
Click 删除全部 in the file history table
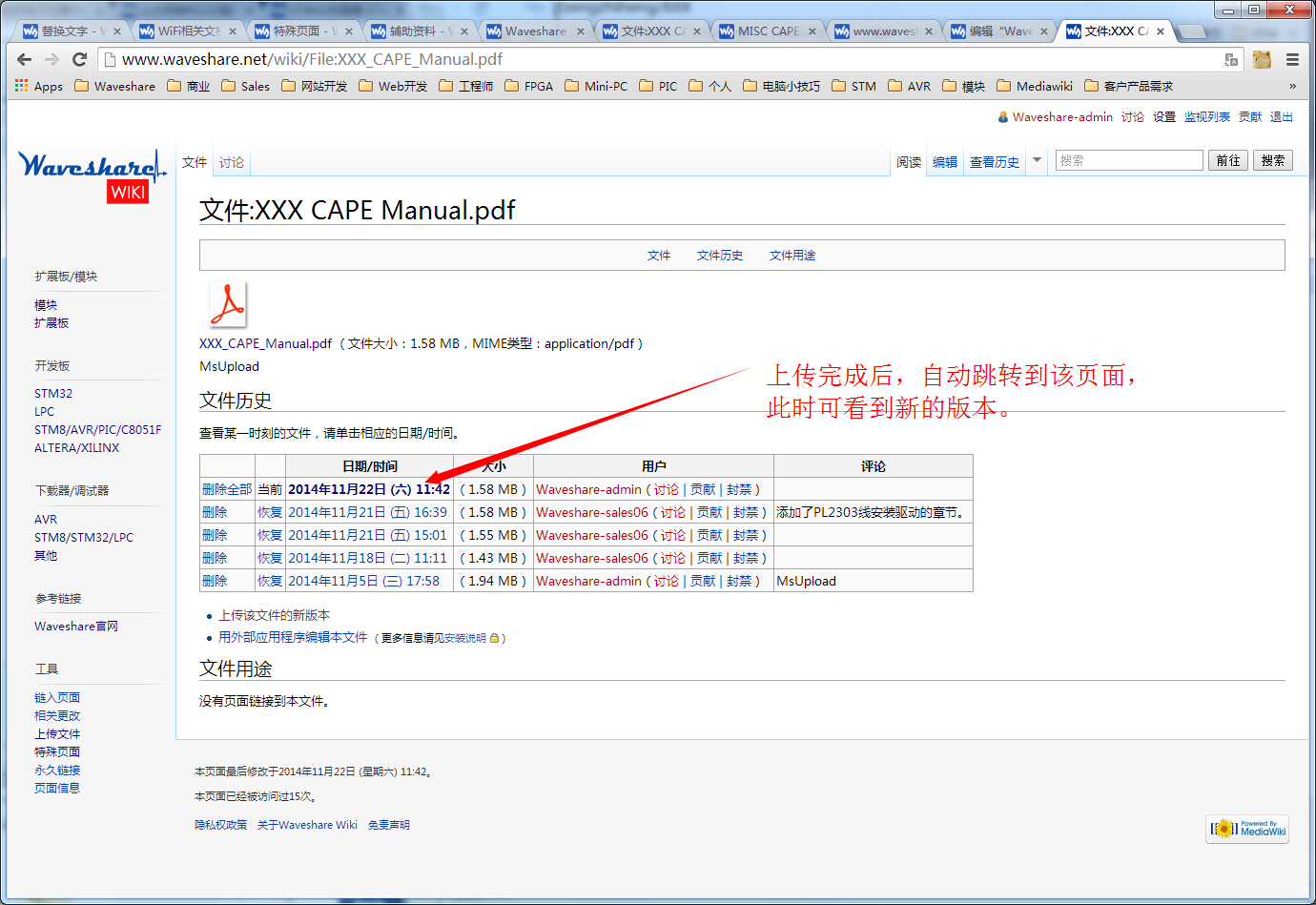tap(227, 489)
